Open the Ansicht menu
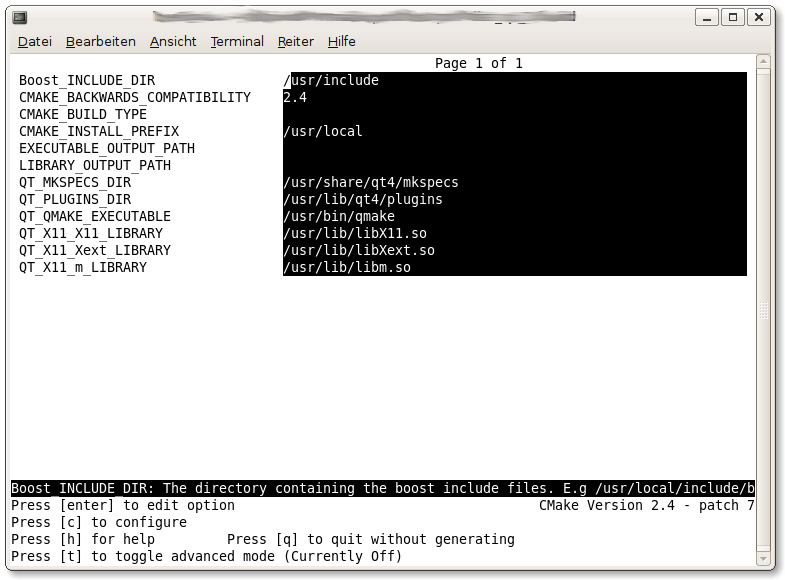This screenshot has width=785, height=580. pos(173,41)
